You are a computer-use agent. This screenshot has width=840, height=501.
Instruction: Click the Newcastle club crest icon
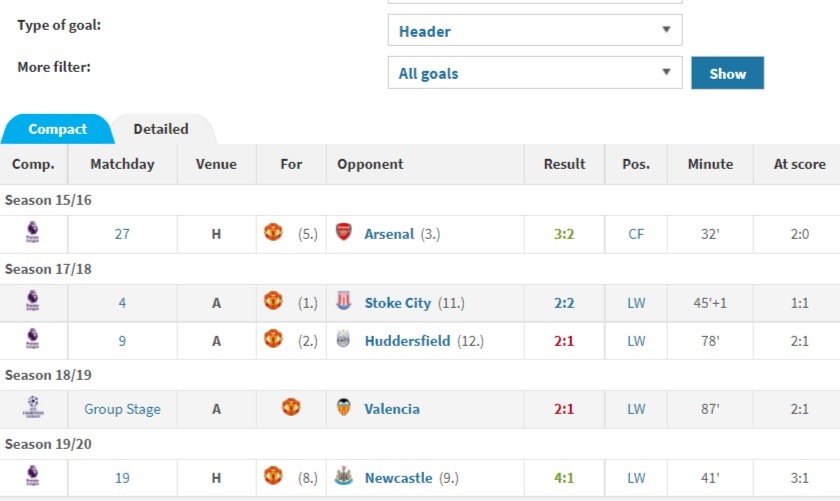pyautogui.click(x=343, y=476)
